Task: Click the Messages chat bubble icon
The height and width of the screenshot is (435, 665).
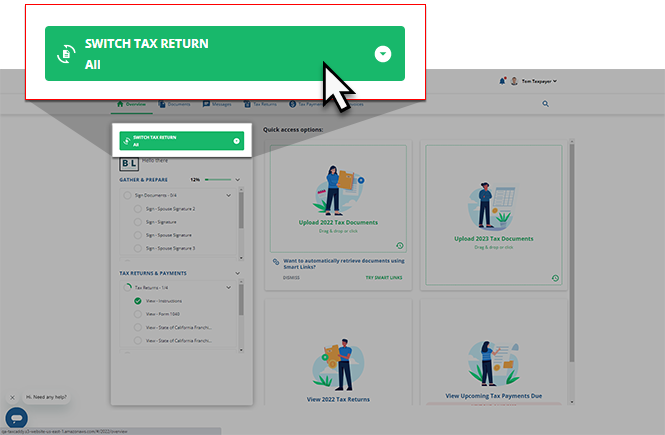Action: 206,104
